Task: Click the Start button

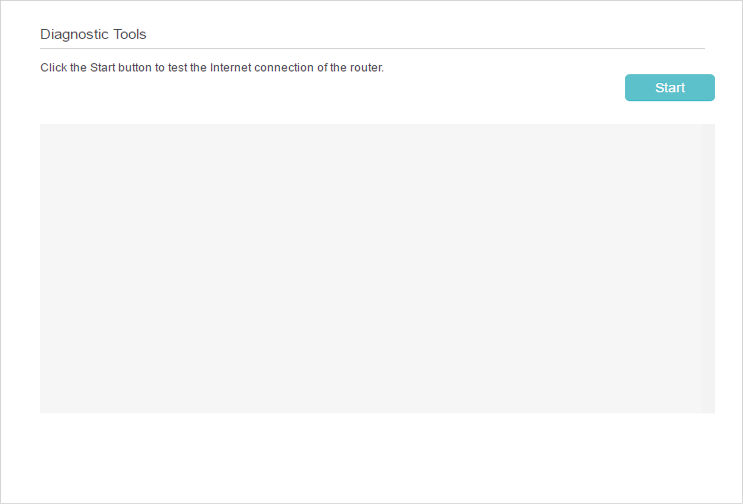Action: pos(669,88)
